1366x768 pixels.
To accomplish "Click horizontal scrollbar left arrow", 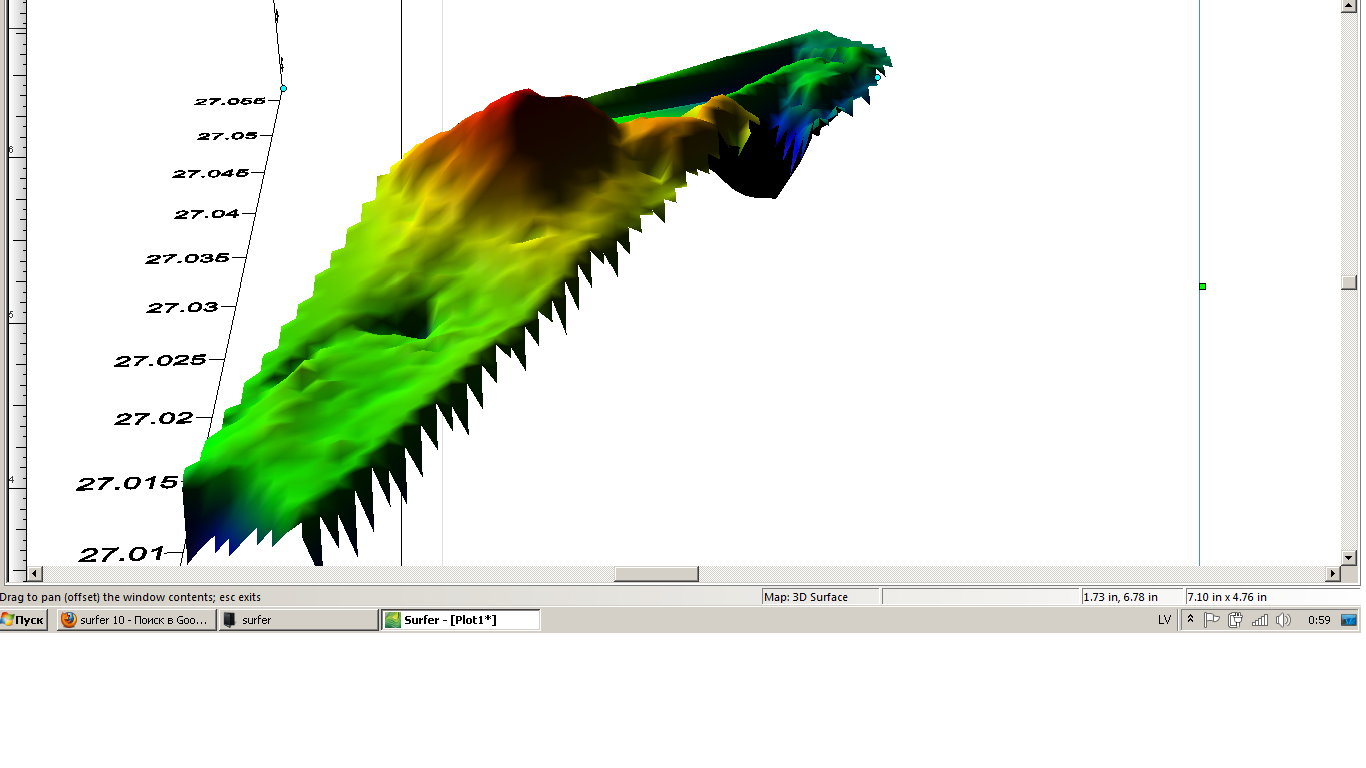I will tap(35, 574).
